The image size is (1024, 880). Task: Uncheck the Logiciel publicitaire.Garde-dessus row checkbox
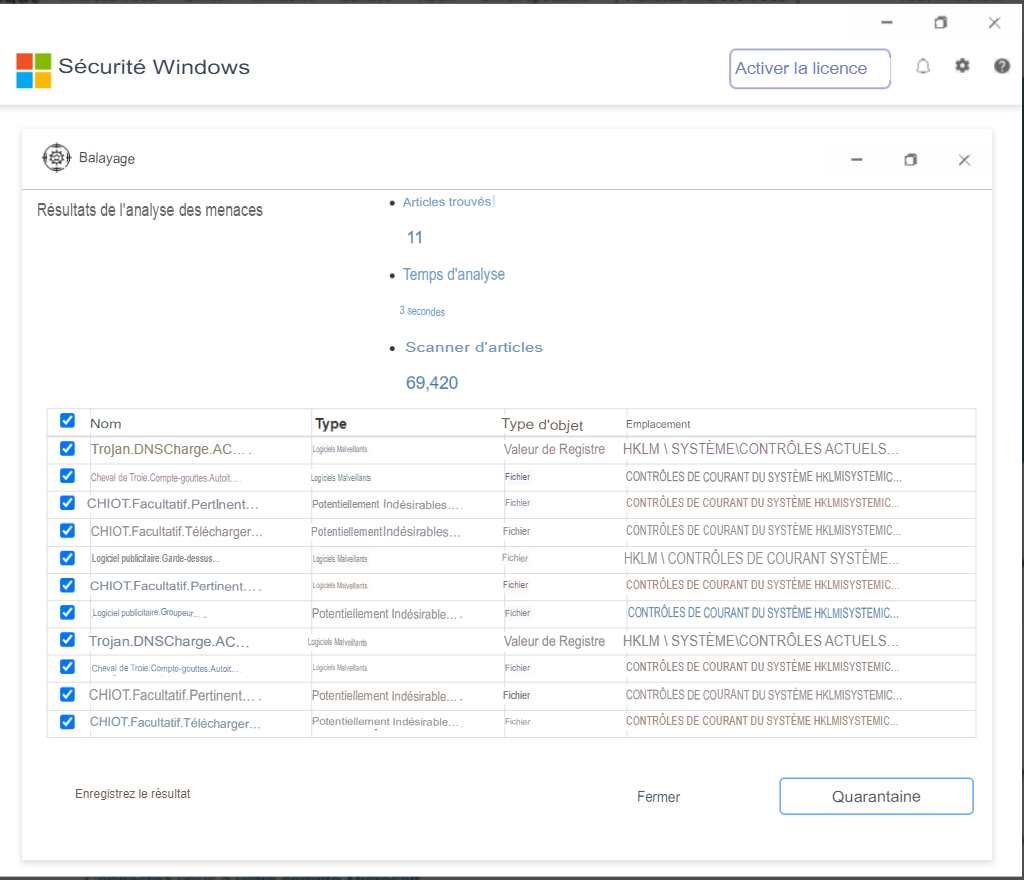coord(67,558)
